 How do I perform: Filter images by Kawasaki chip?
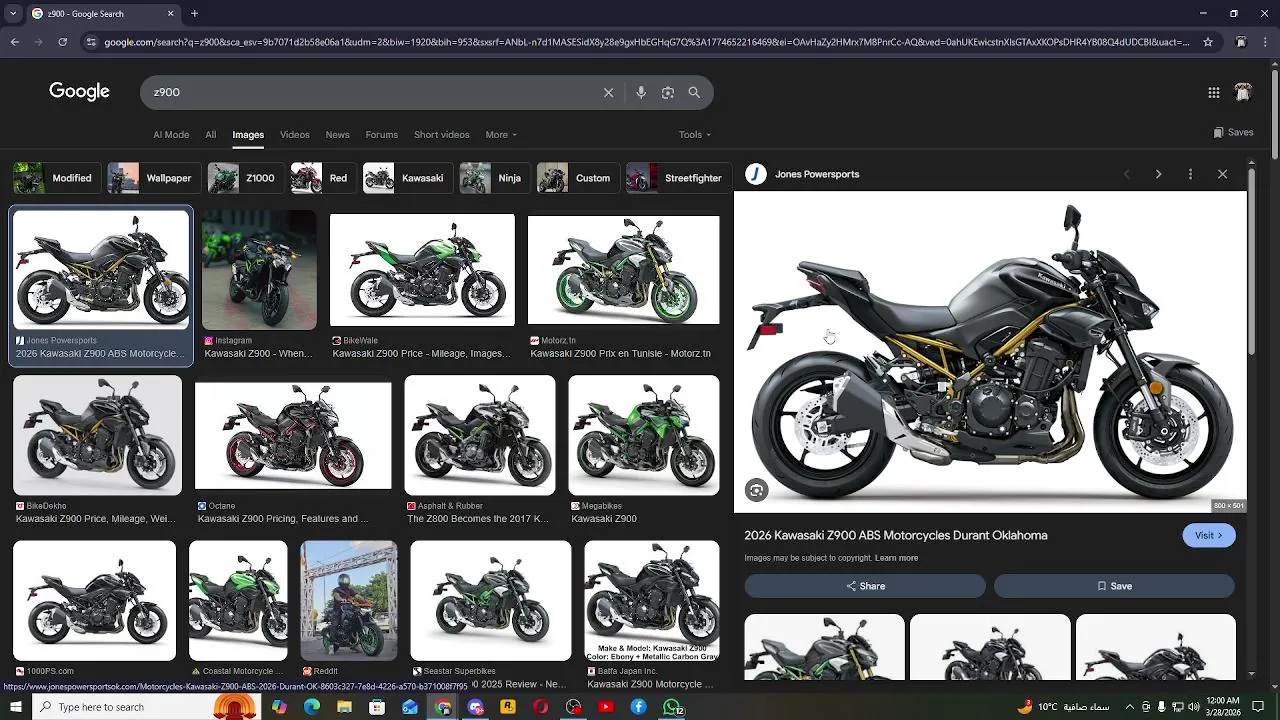(406, 178)
